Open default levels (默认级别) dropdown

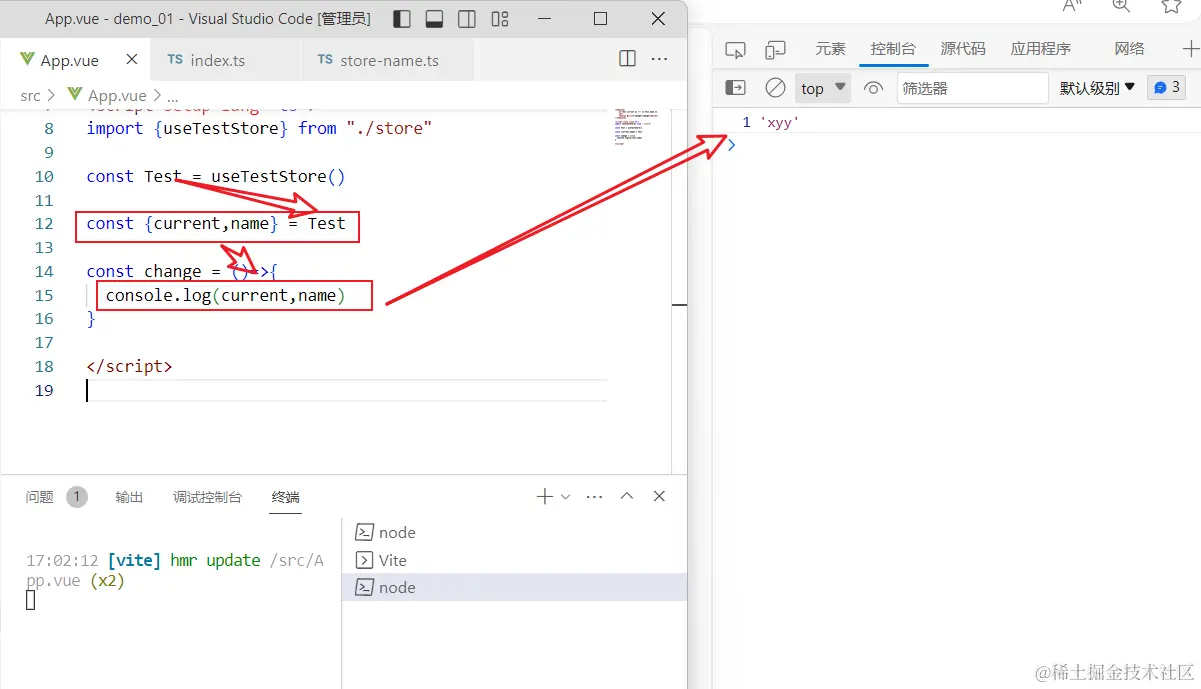click(1097, 88)
